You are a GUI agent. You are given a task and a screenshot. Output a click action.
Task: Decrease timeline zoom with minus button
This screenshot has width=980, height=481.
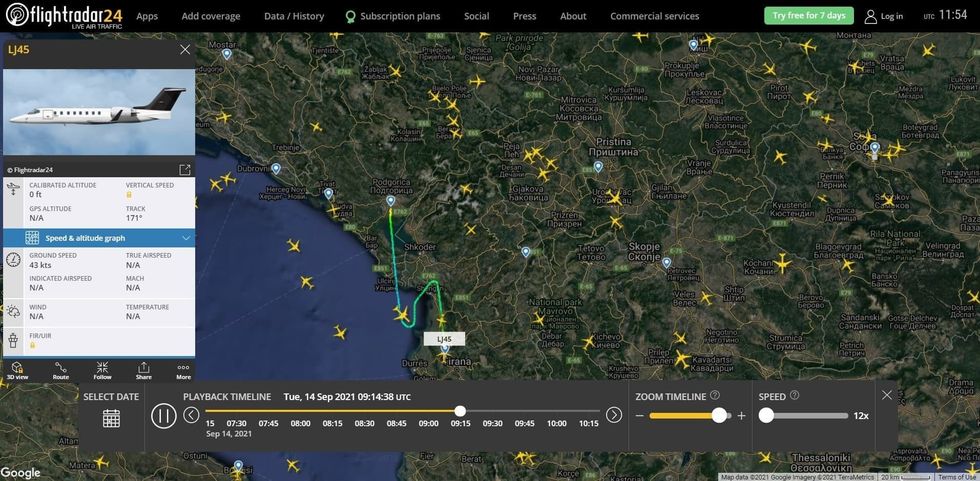640,416
